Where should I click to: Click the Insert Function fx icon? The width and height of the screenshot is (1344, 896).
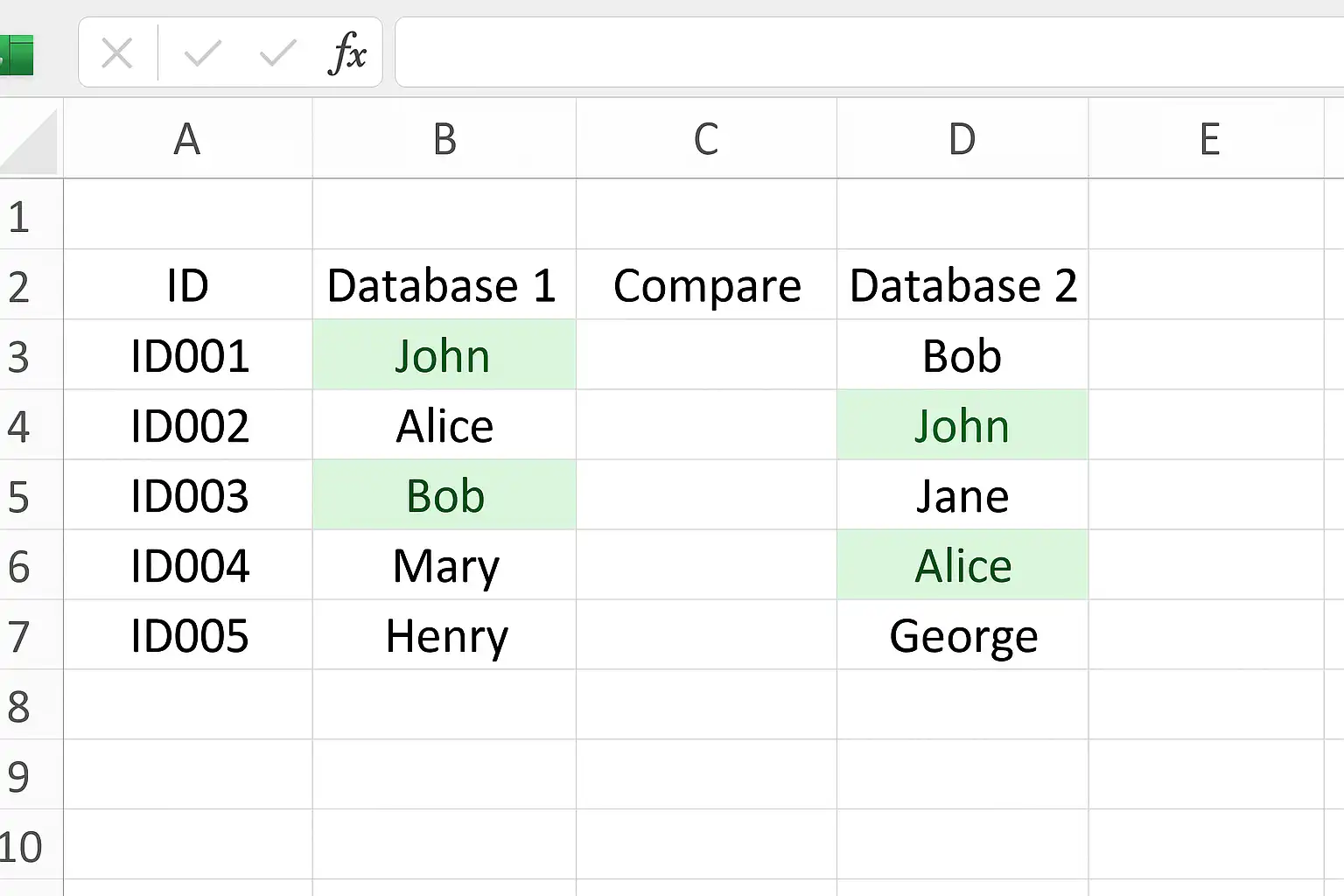pyautogui.click(x=347, y=53)
